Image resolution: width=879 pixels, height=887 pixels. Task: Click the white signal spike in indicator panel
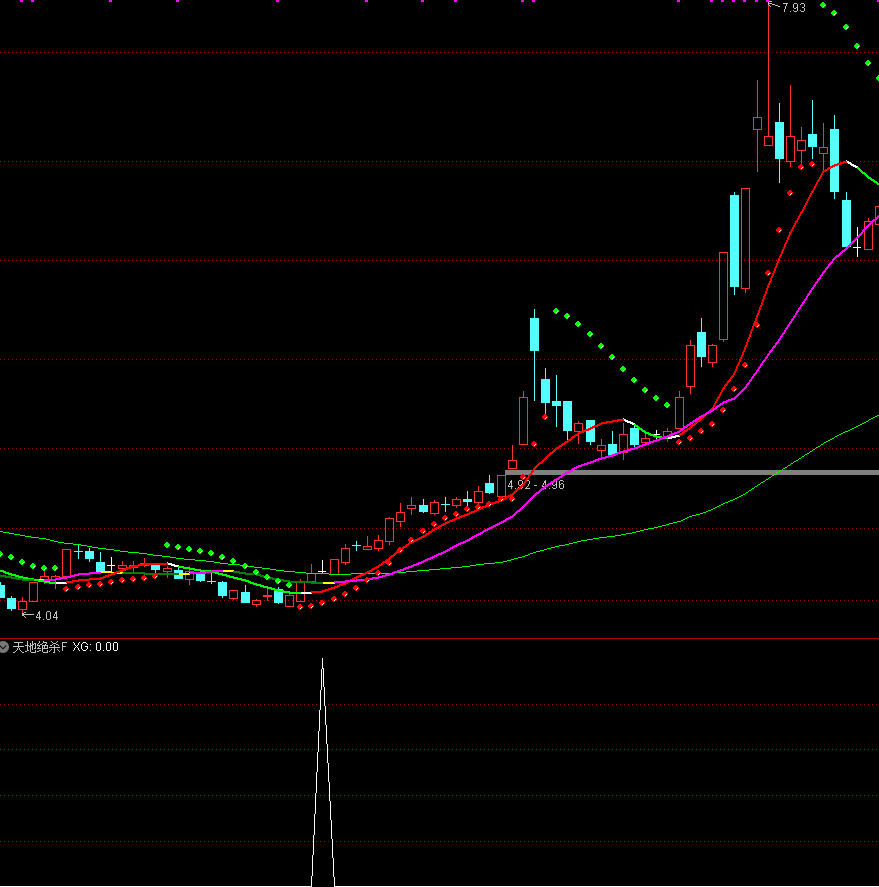322,780
